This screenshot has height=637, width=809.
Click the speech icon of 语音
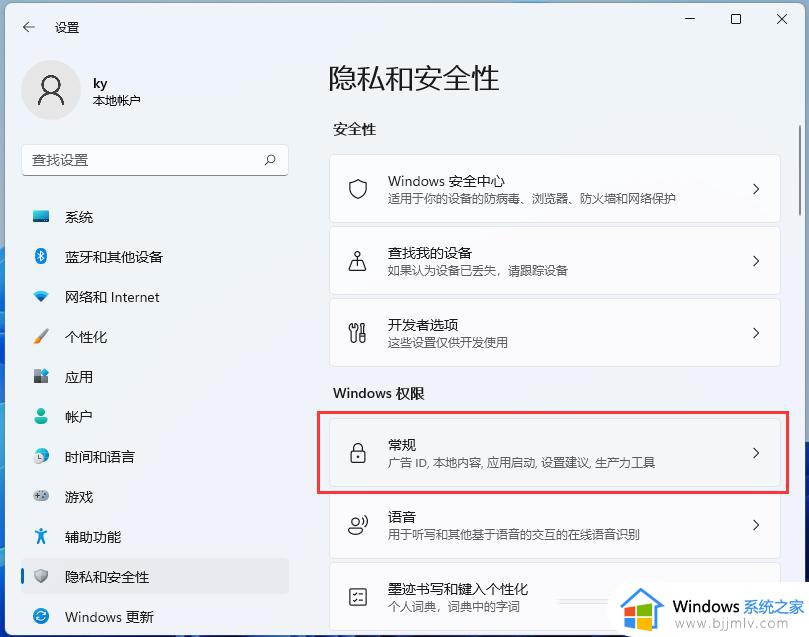tap(358, 525)
